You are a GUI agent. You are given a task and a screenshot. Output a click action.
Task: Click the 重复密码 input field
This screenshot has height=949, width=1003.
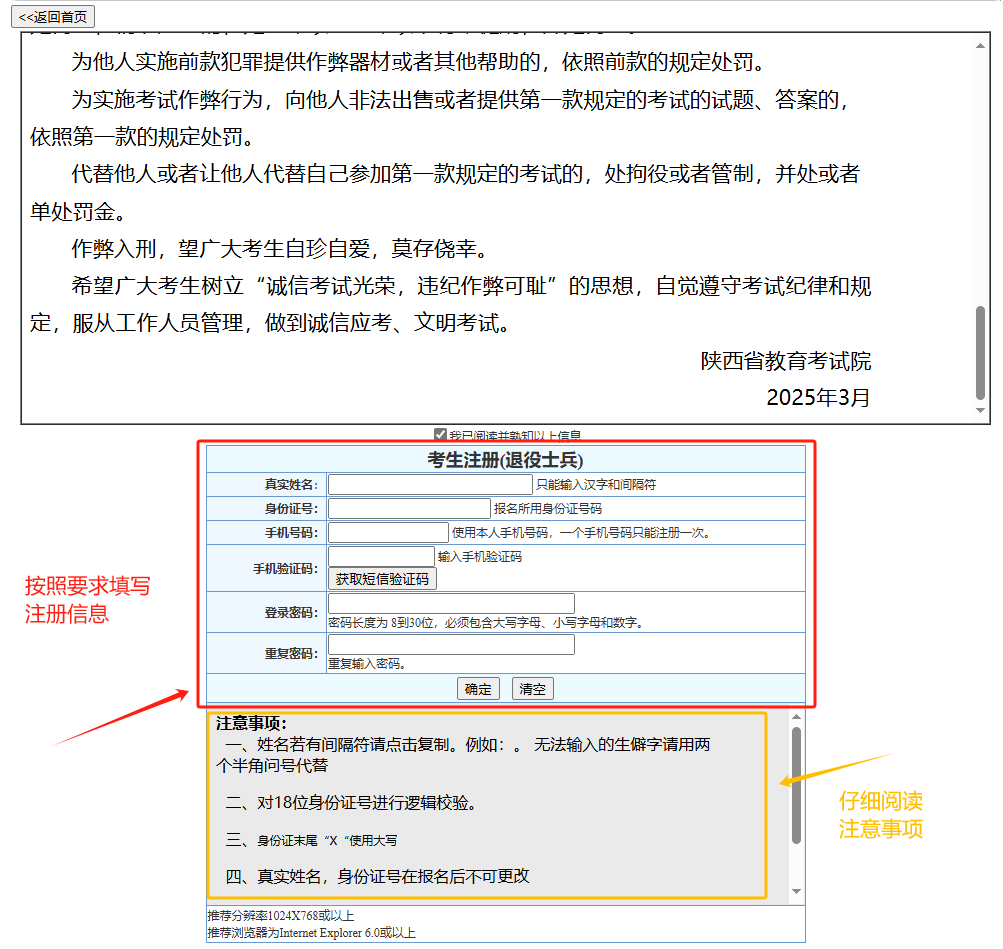[x=450, y=644]
